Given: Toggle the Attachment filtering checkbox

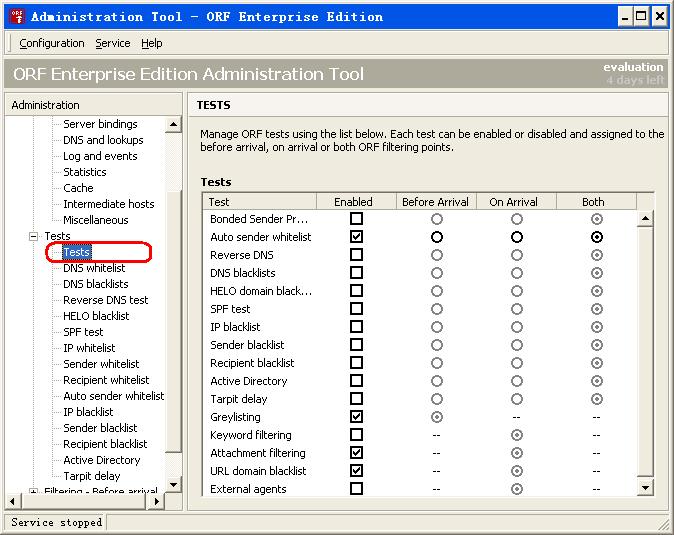Looking at the screenshot, I should [356, 453].
